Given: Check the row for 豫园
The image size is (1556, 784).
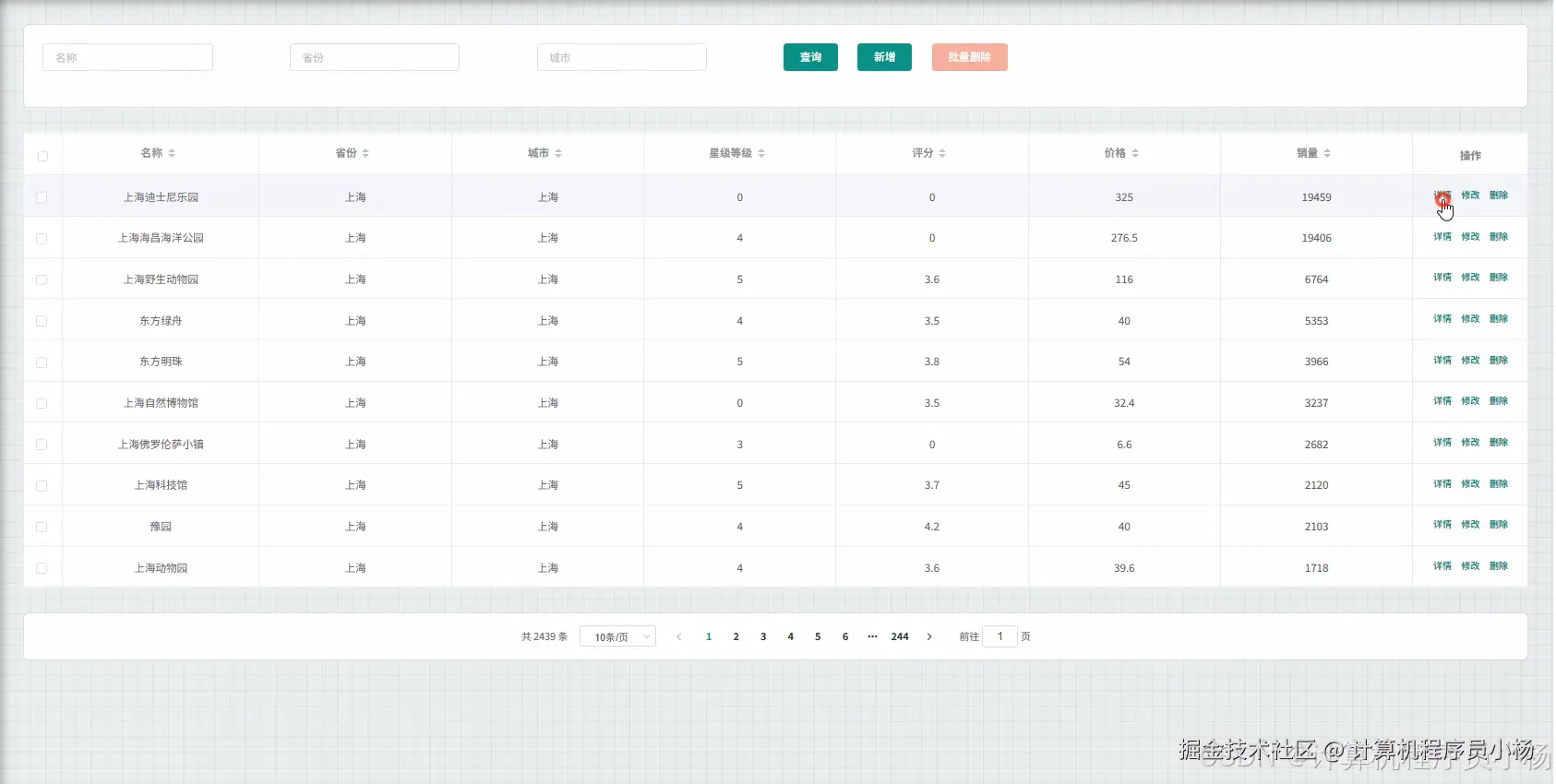Looking at the screenshot, I should pyautogui.click(x=42, y=527).
